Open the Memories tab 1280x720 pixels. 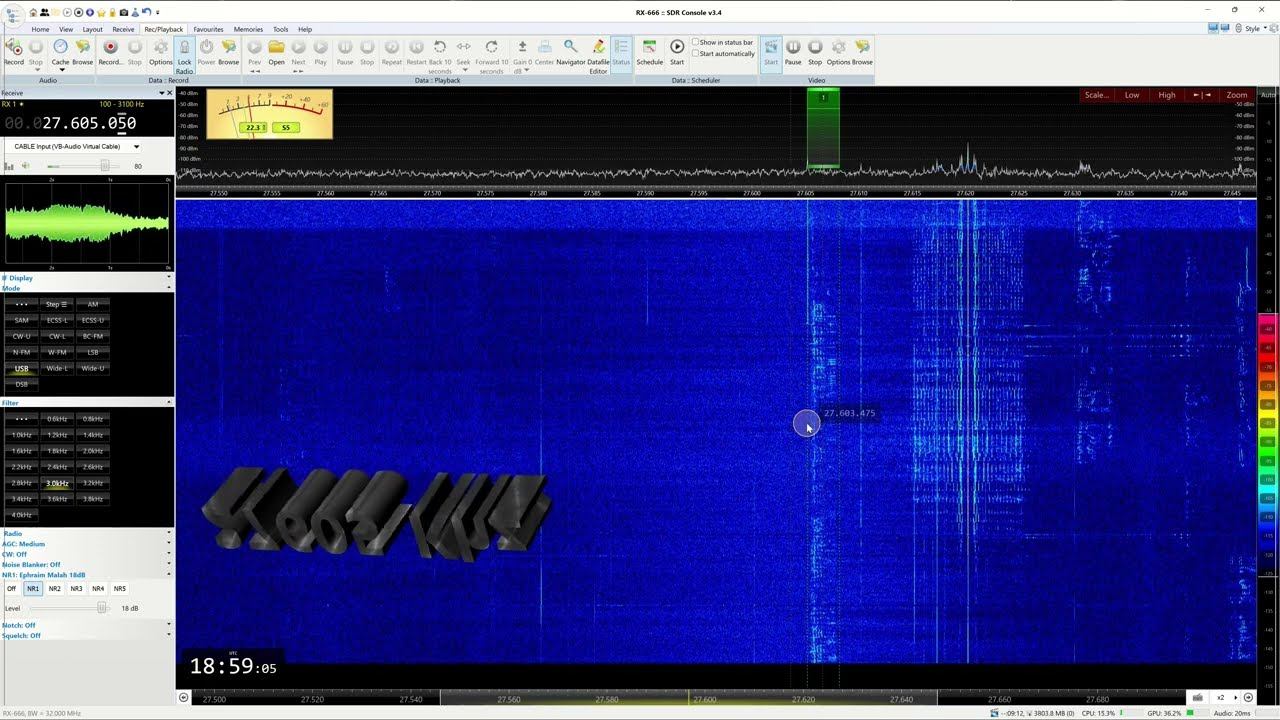(248, 29)
